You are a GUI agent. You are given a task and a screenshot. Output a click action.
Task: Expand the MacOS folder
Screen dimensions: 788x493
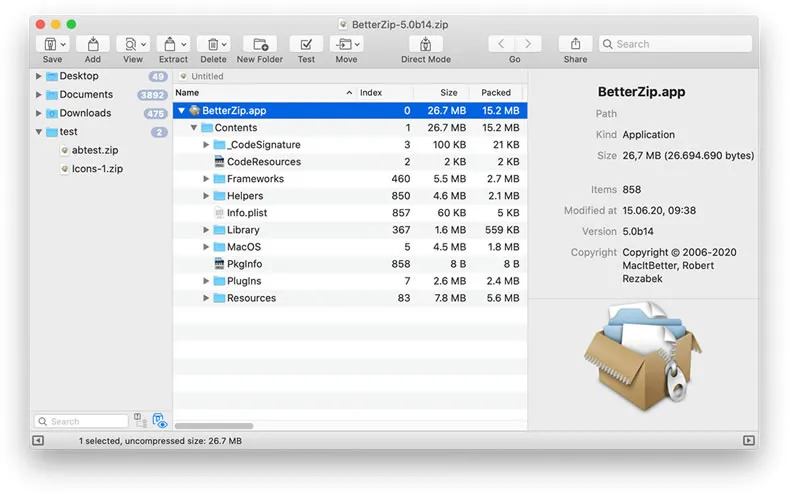tap(206, 247)
